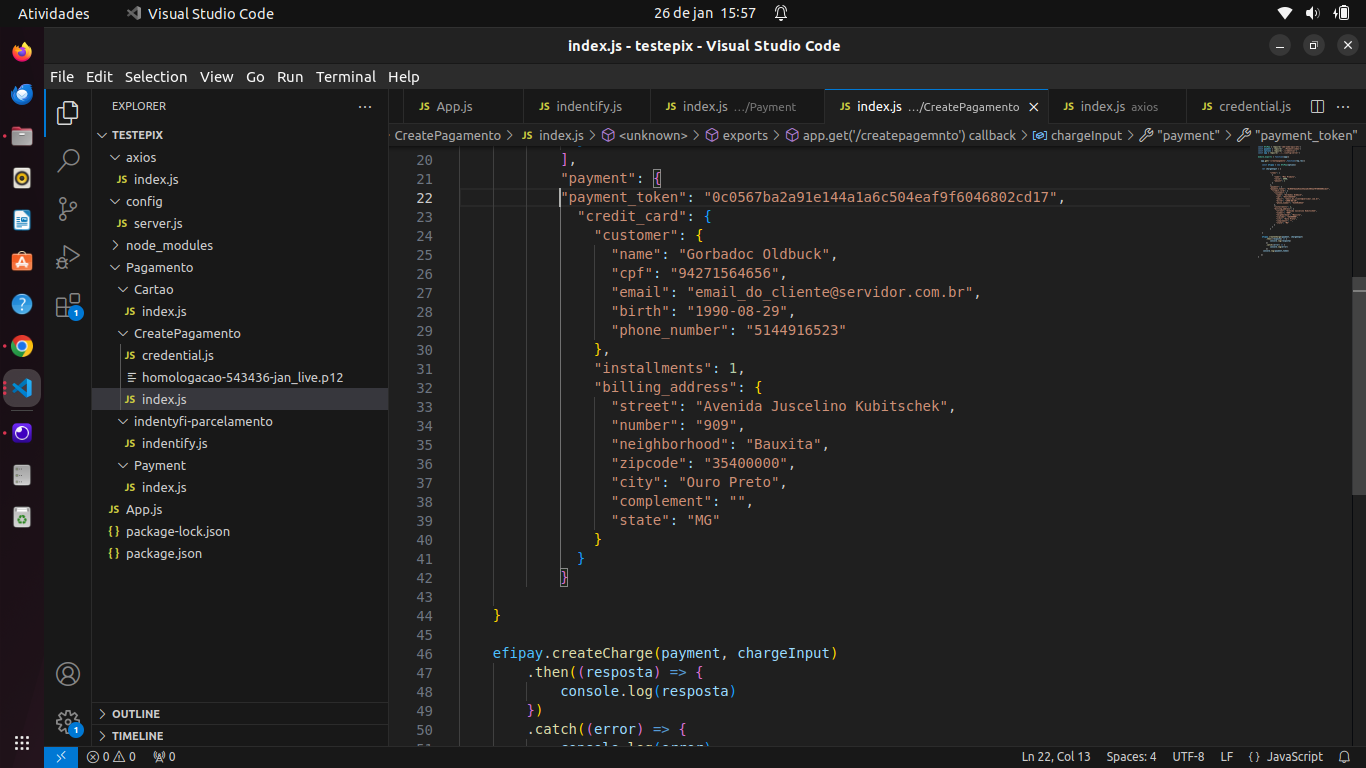Launch Thunderbird from the Ubuntu dock
The height and width of the screenshot is (768, 1366).
point(22,94)
